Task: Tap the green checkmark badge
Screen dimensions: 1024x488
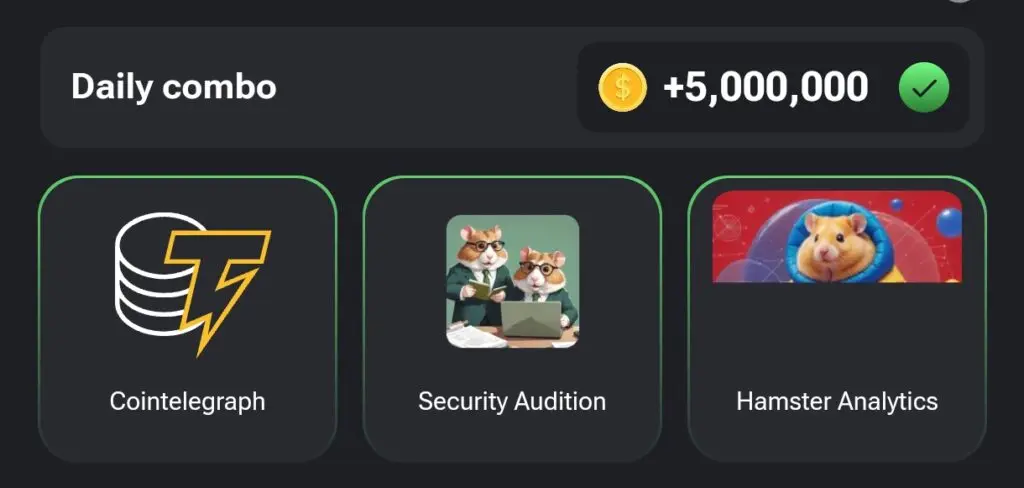Action: [x=923, y=88]
